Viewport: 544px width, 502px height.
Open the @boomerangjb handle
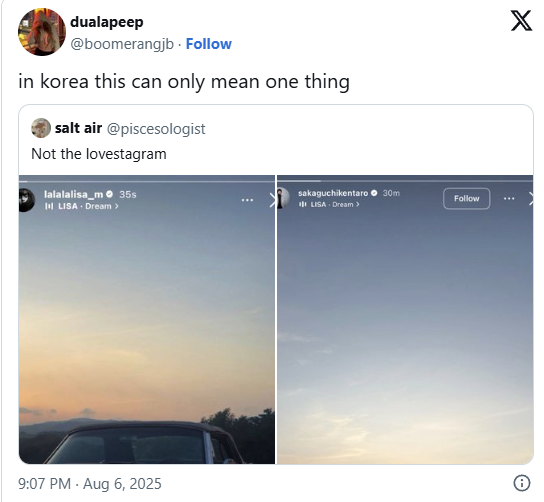point(122,44)
